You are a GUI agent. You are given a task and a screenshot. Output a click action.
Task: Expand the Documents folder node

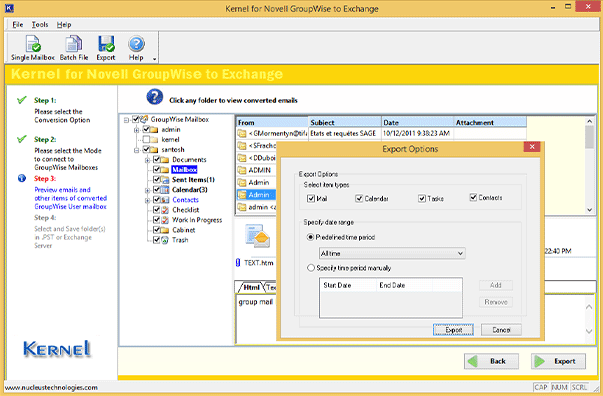coord(147,160)
